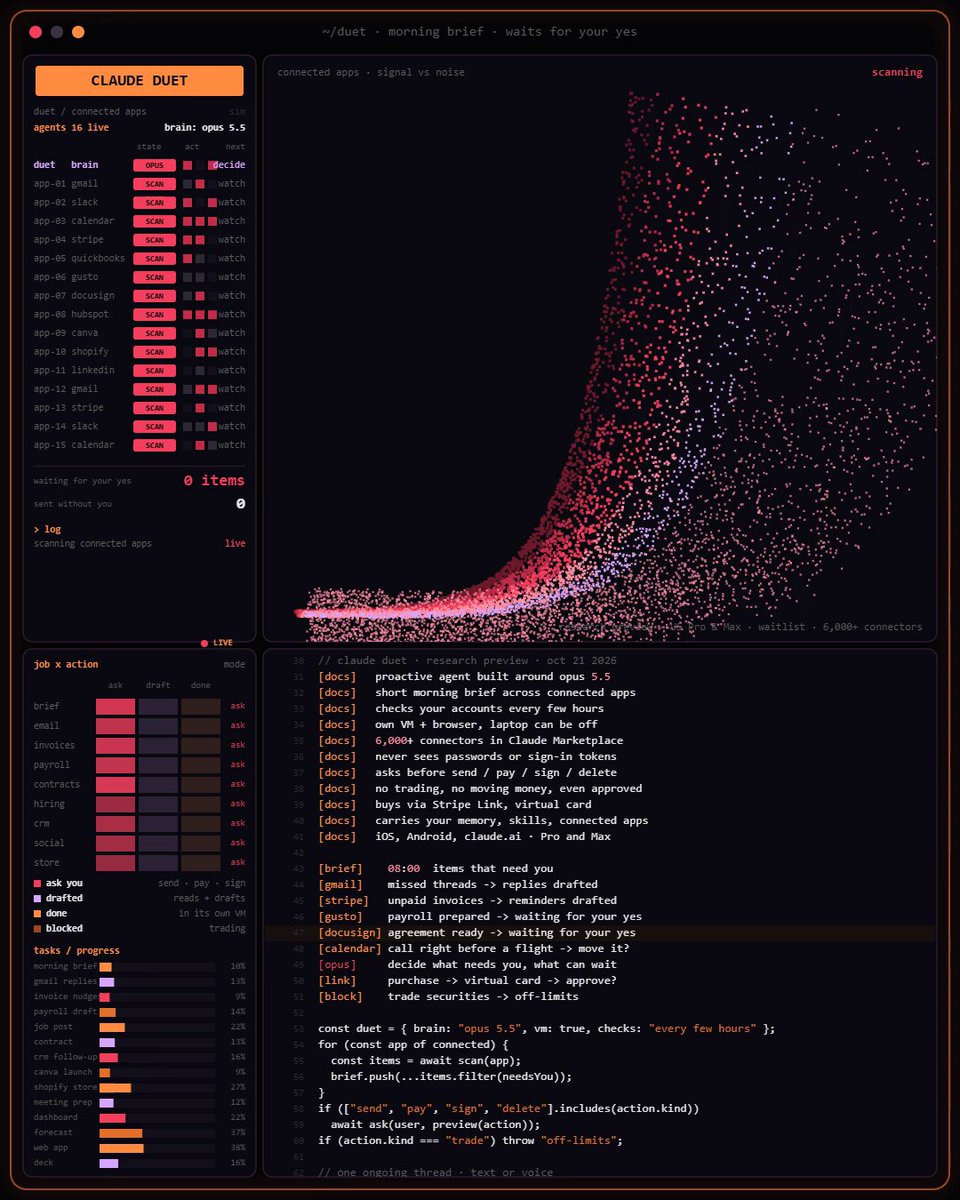Toggle the ask cell for brief row
The height and width of the screenshot is (1200, 960).
pos(115,706)
